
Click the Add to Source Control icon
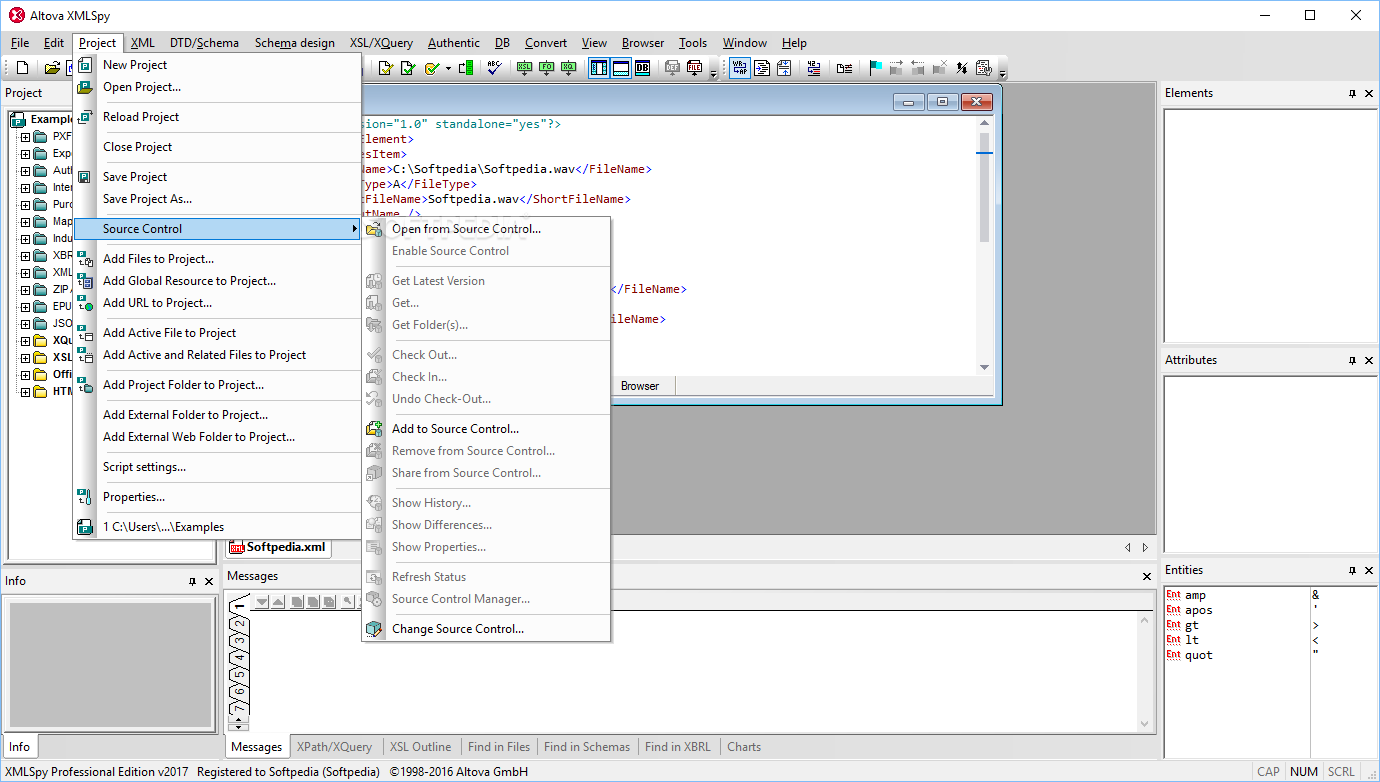click(375, 429)
